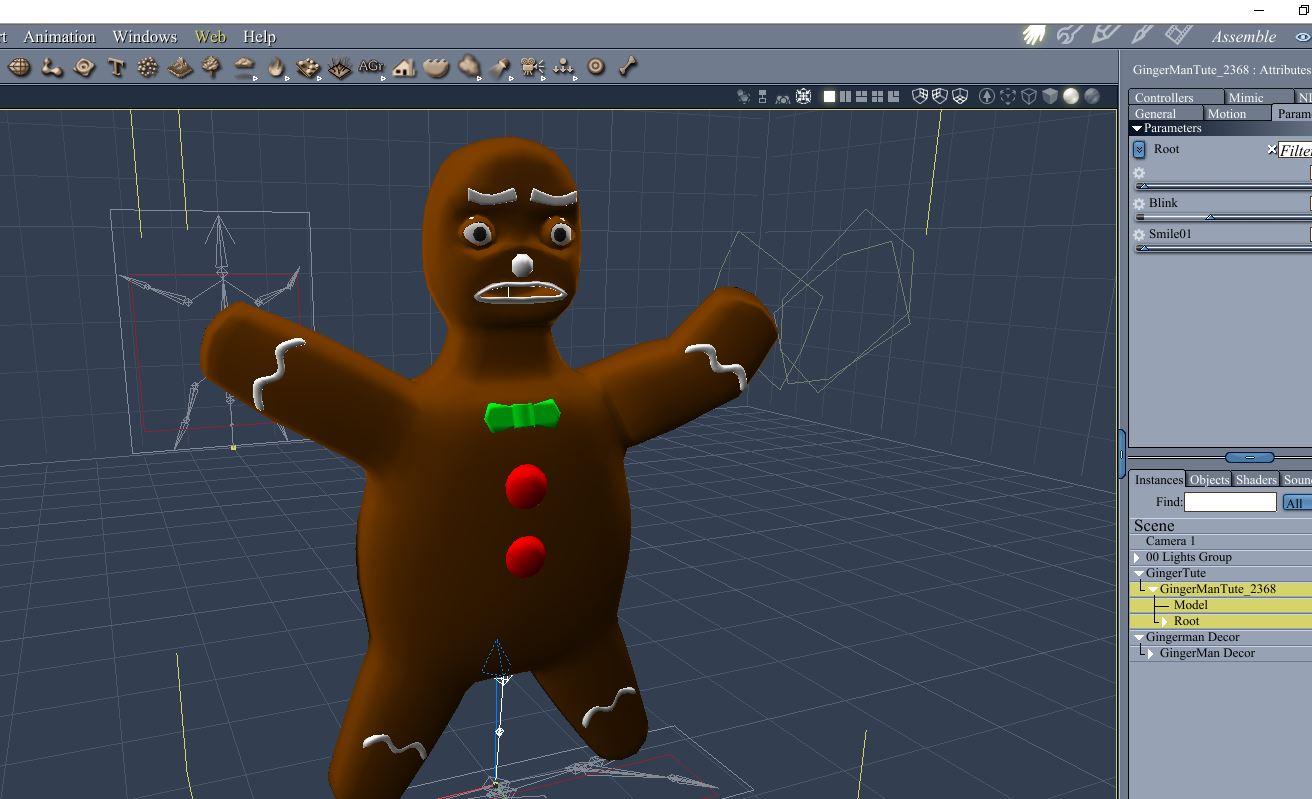Open the Assemble room hand icon
Viewport: 1312px width, 799px height.
pyautogui.click(x=1034, y=35)
